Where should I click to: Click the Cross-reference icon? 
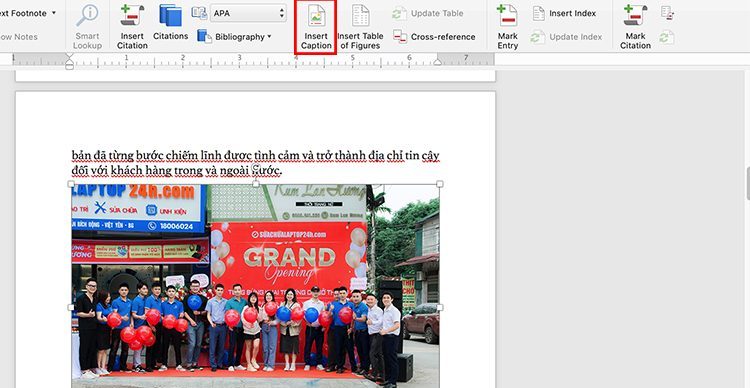[400, 36]
